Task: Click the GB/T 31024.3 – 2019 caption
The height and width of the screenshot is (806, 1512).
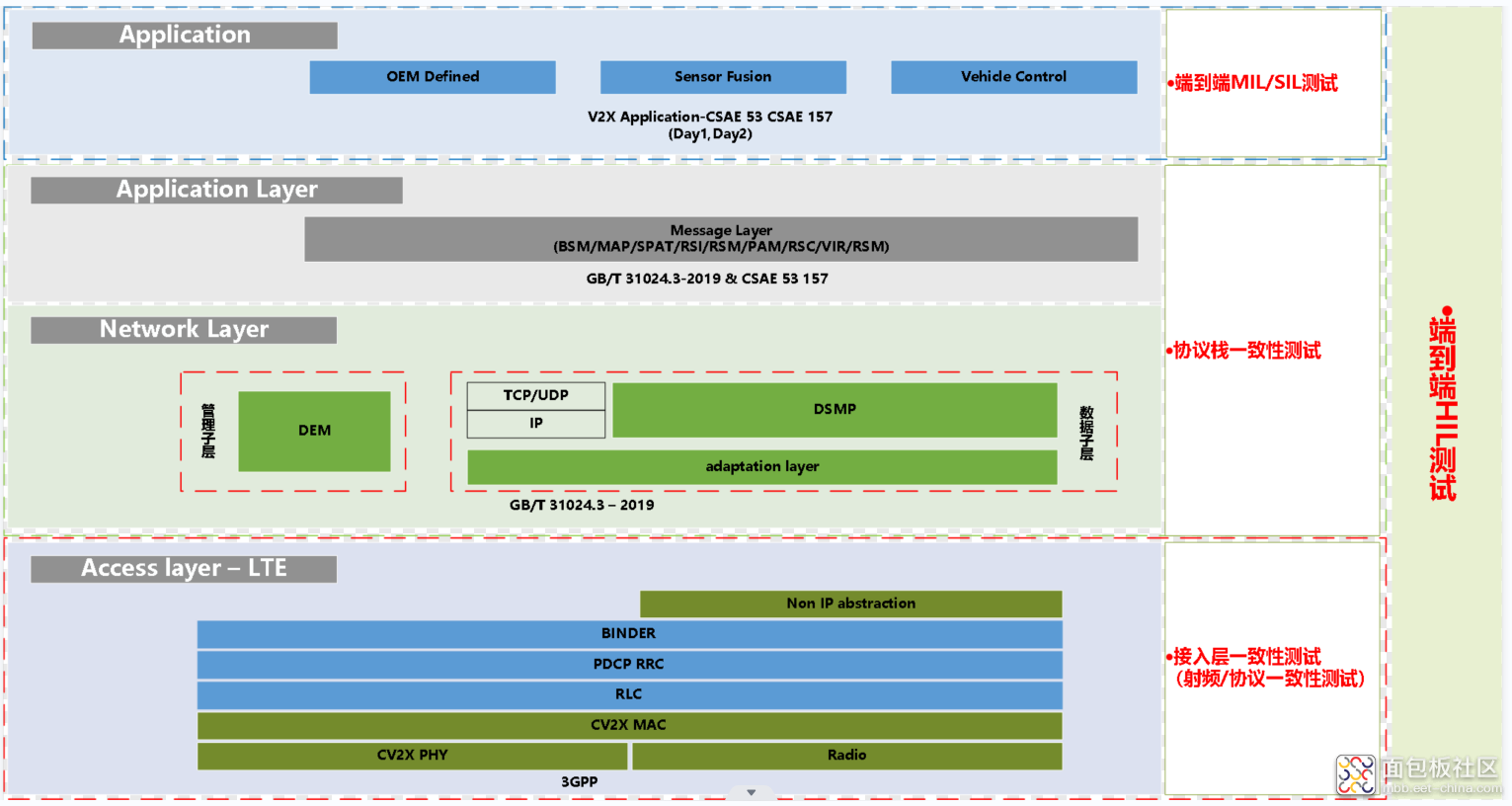Action: click(x=582, y=505)
